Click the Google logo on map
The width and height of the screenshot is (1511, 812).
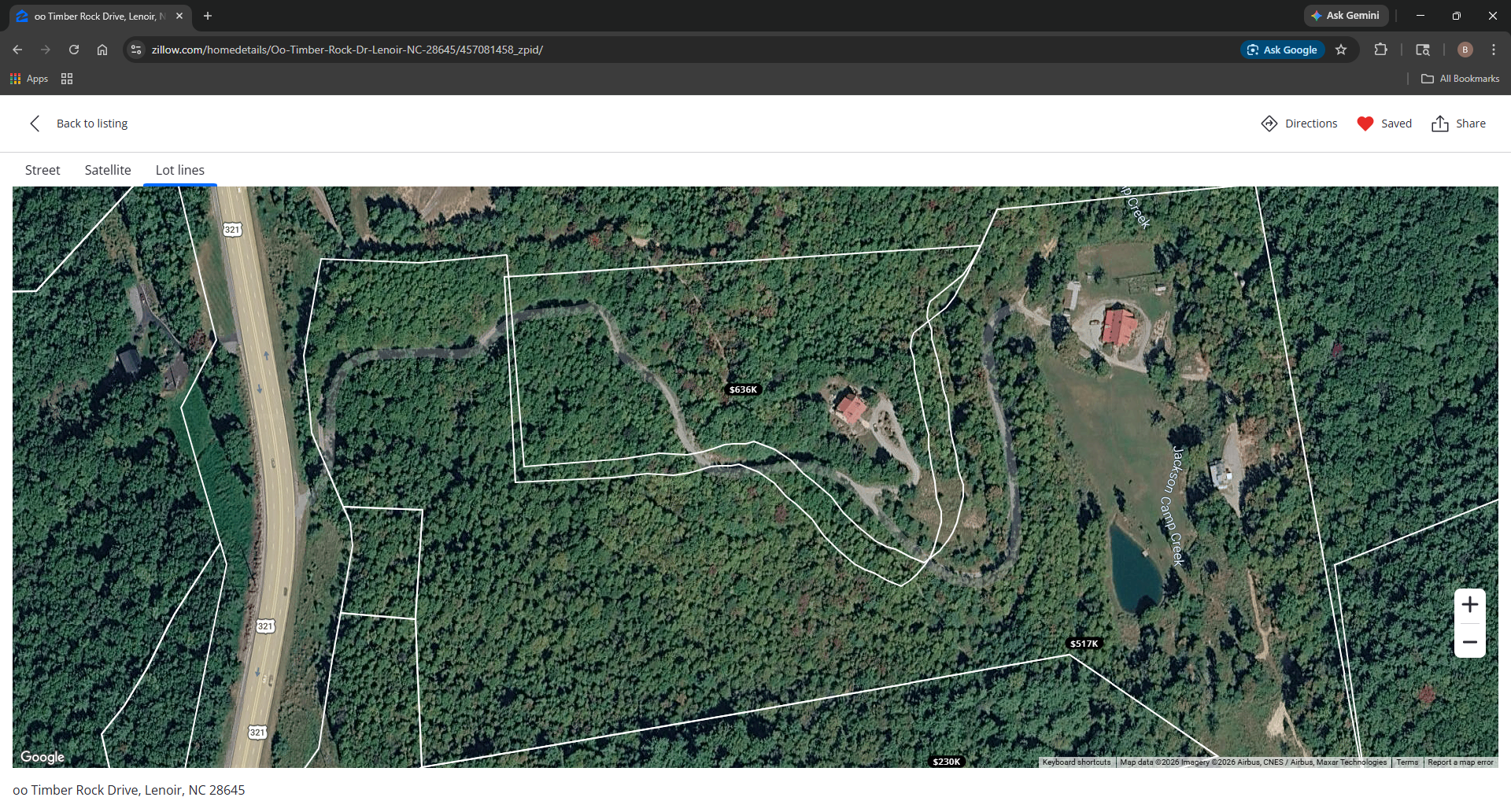tap(42, 757)
